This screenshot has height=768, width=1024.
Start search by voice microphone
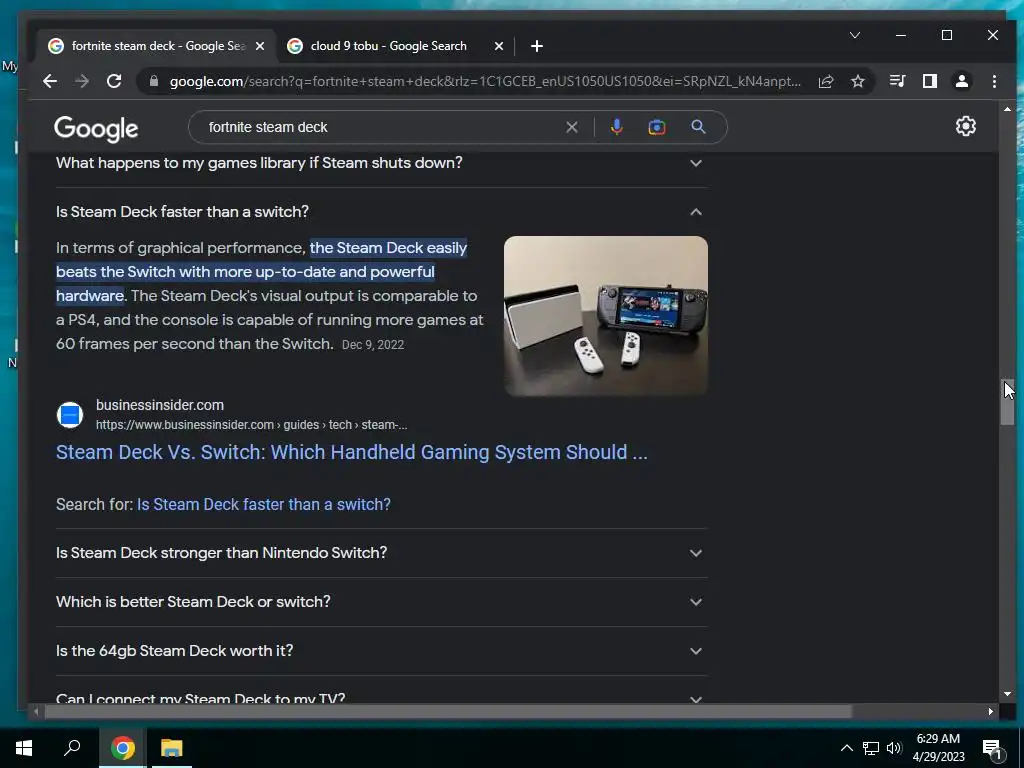616,127
